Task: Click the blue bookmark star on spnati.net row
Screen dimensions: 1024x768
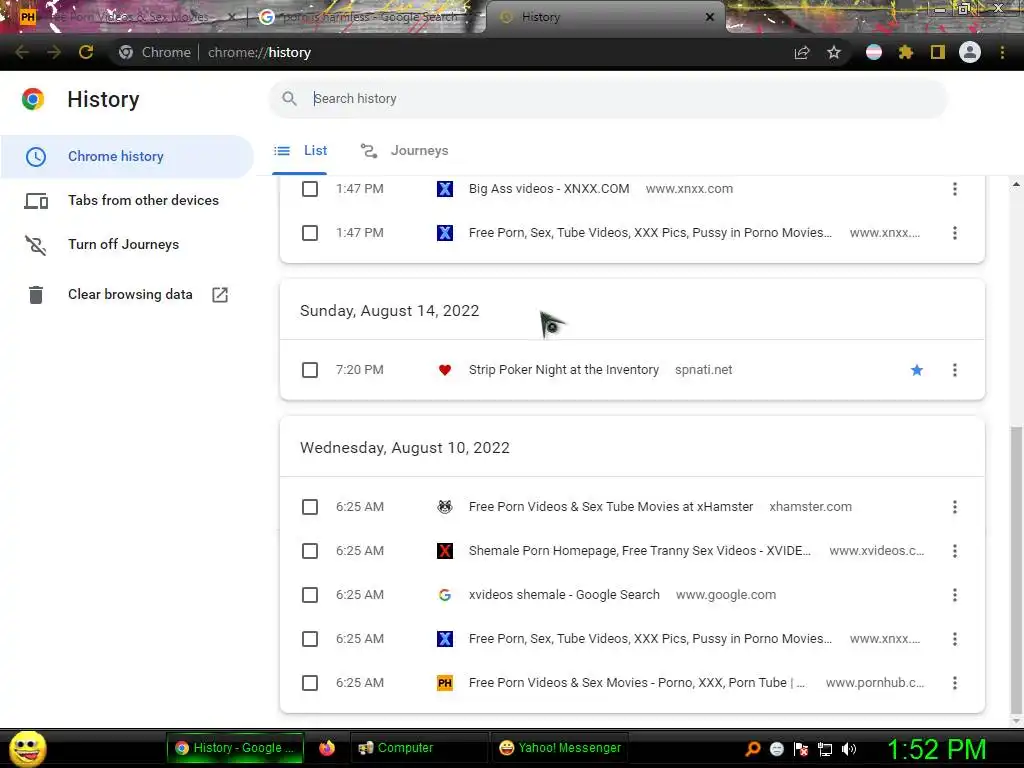Action: 917,370
